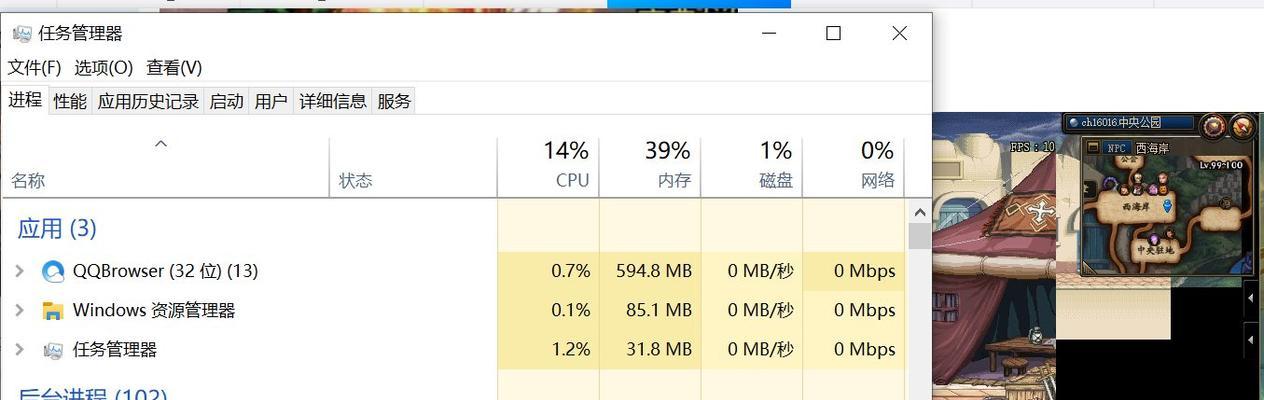
Task: Click the Task Manager title bar icon
Action: (22, 33)
